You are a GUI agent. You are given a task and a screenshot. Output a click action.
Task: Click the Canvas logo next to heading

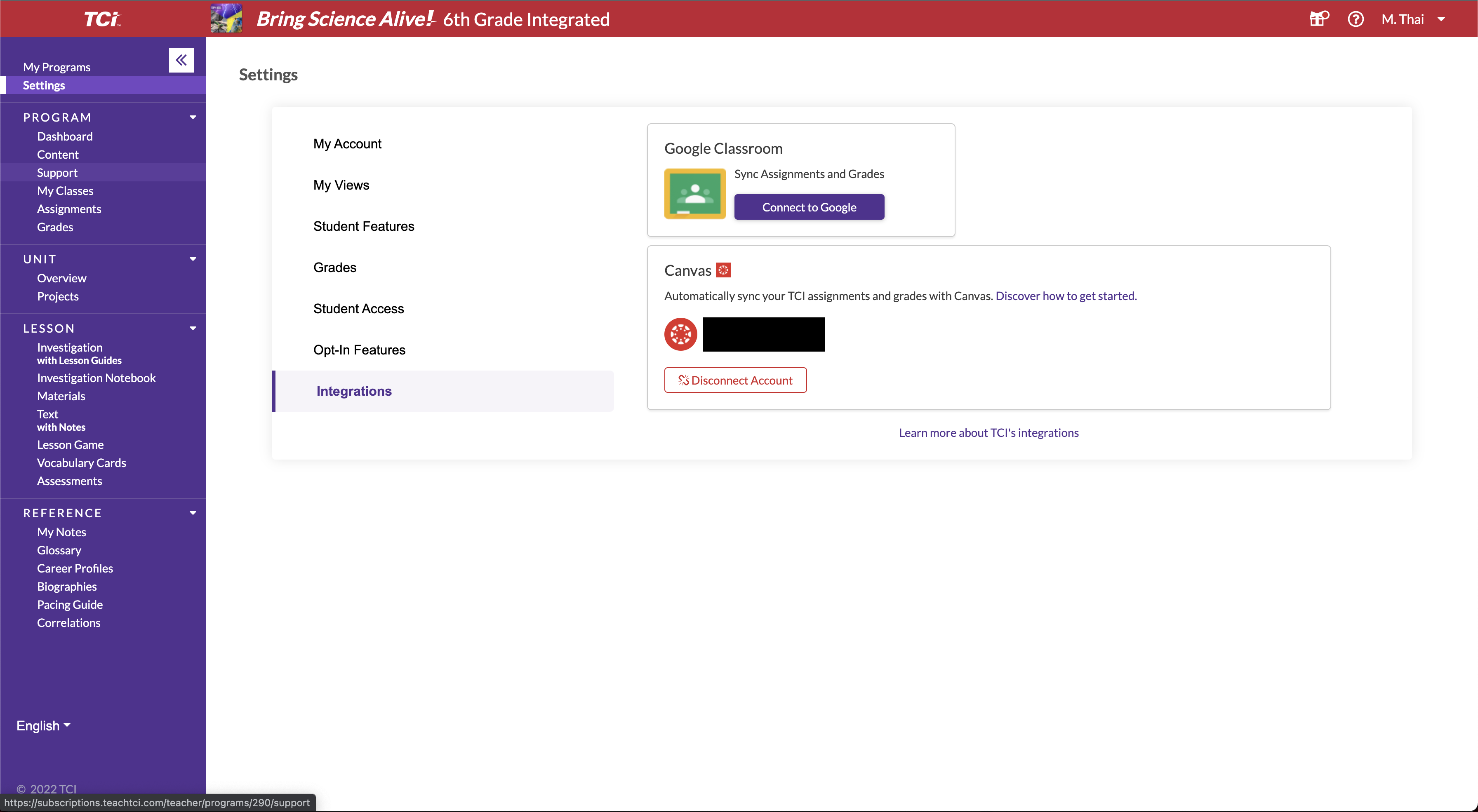tap(723, 270)
